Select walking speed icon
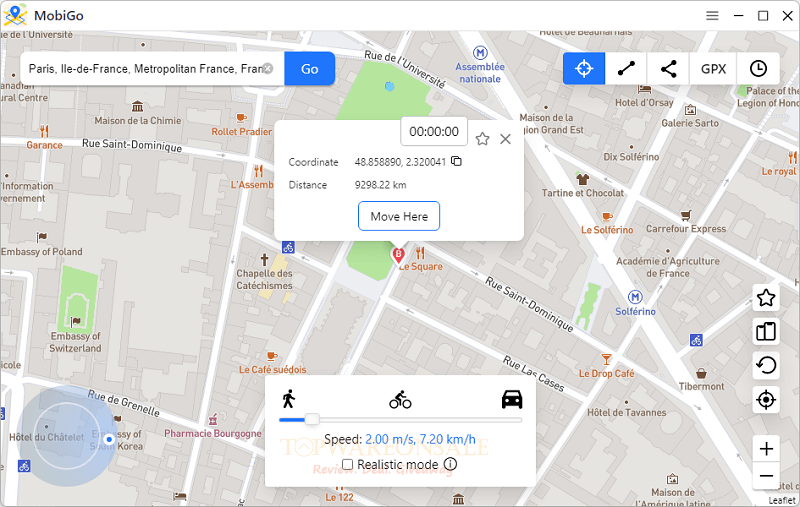 point(288,398)
